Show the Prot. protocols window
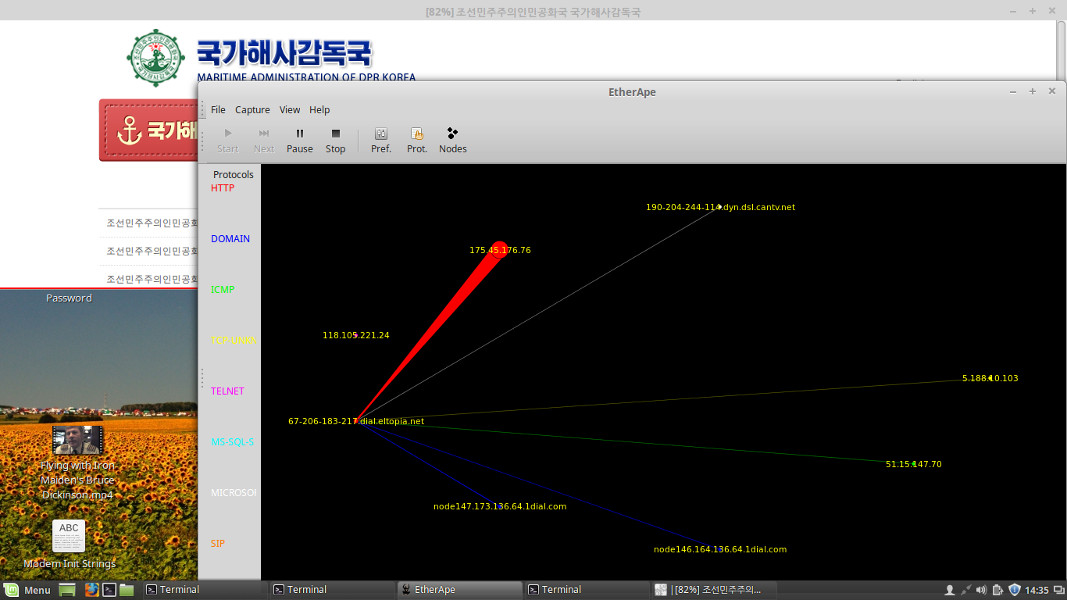This screenshot has height=600, width=1067. click(x=417, y=140)
